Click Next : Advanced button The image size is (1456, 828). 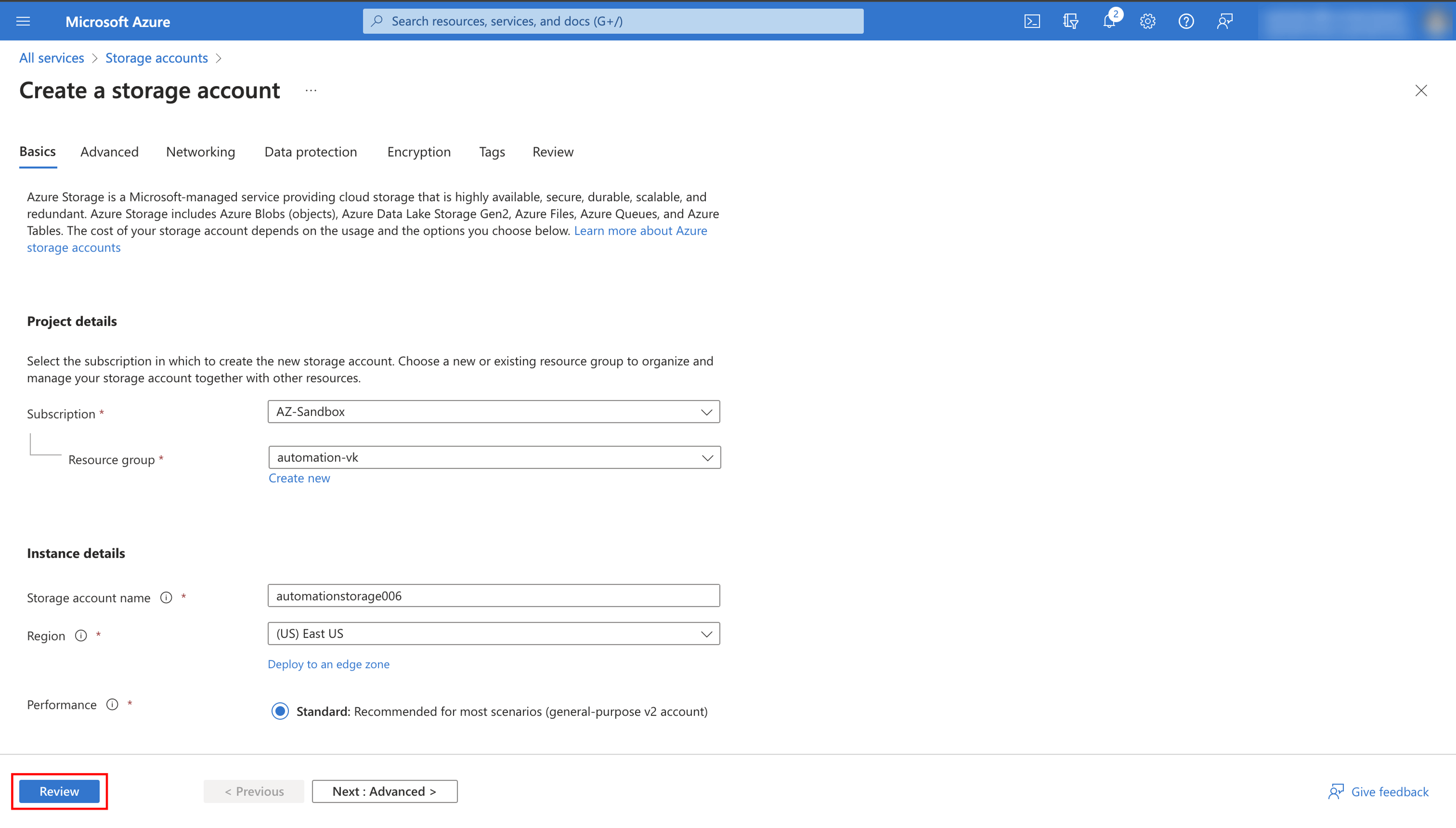pyautogui.click(x=384, y=792)
